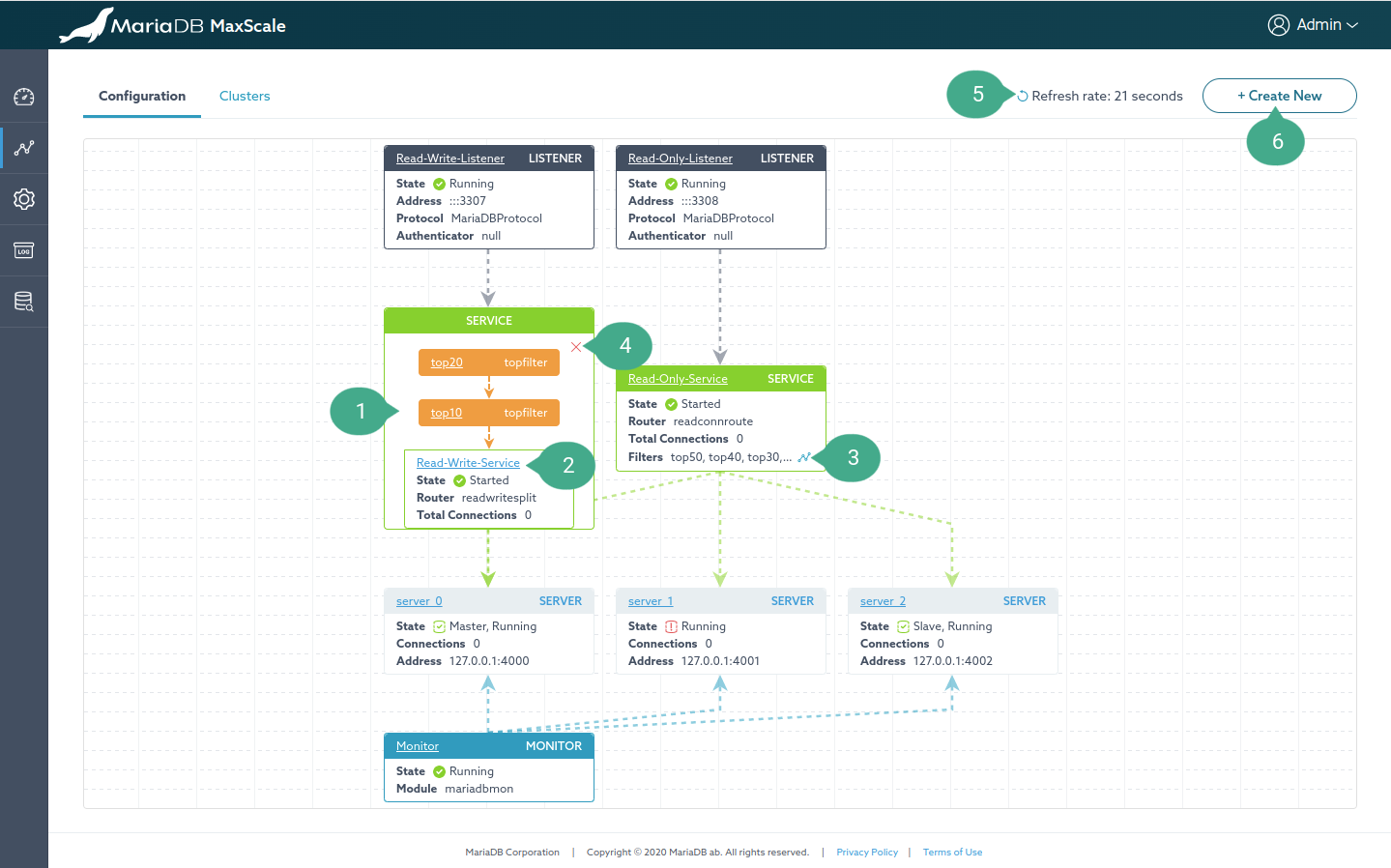Open the logs archive icon in sidebar
Image resolution: width=1391 pixels, height=868 pixels.
click(24, 250)
